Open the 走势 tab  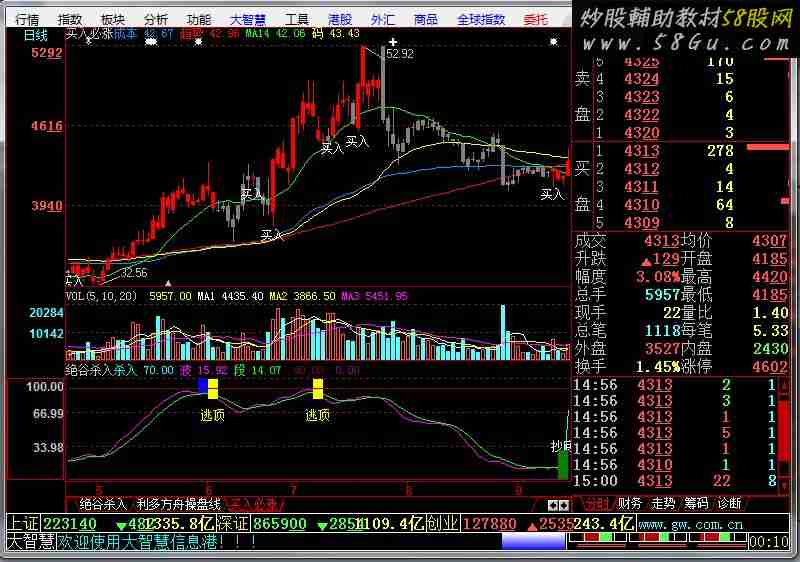coord(663,504)
